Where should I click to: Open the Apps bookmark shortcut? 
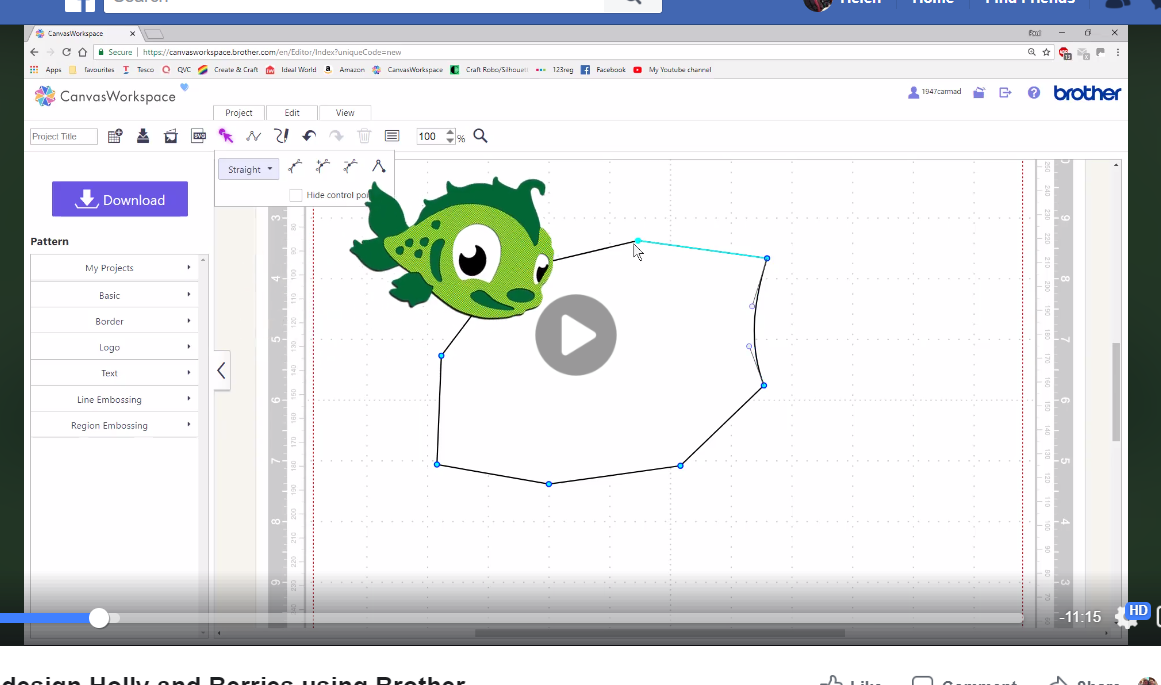click(x=46, y=70)
